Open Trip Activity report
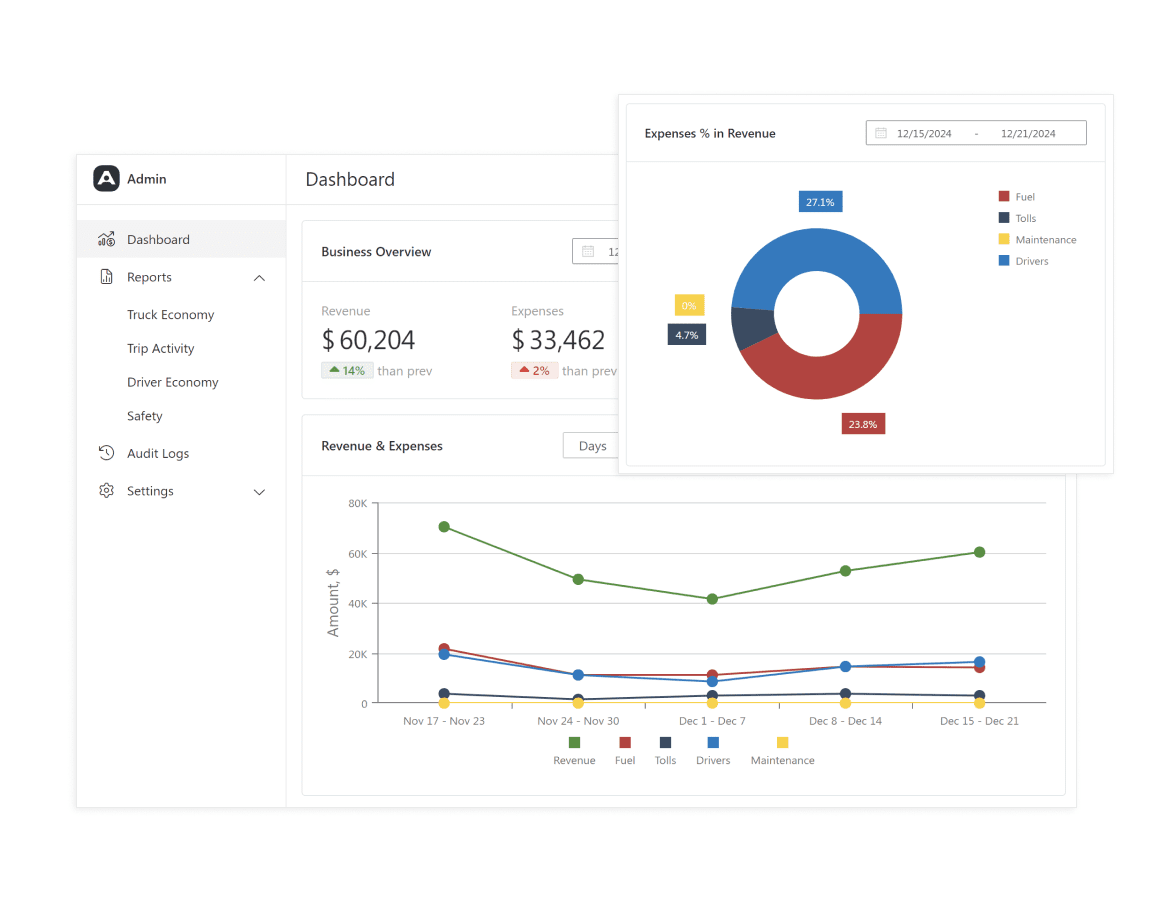Viewport: 1160px width, 910px height. click(x=161, y=348)
